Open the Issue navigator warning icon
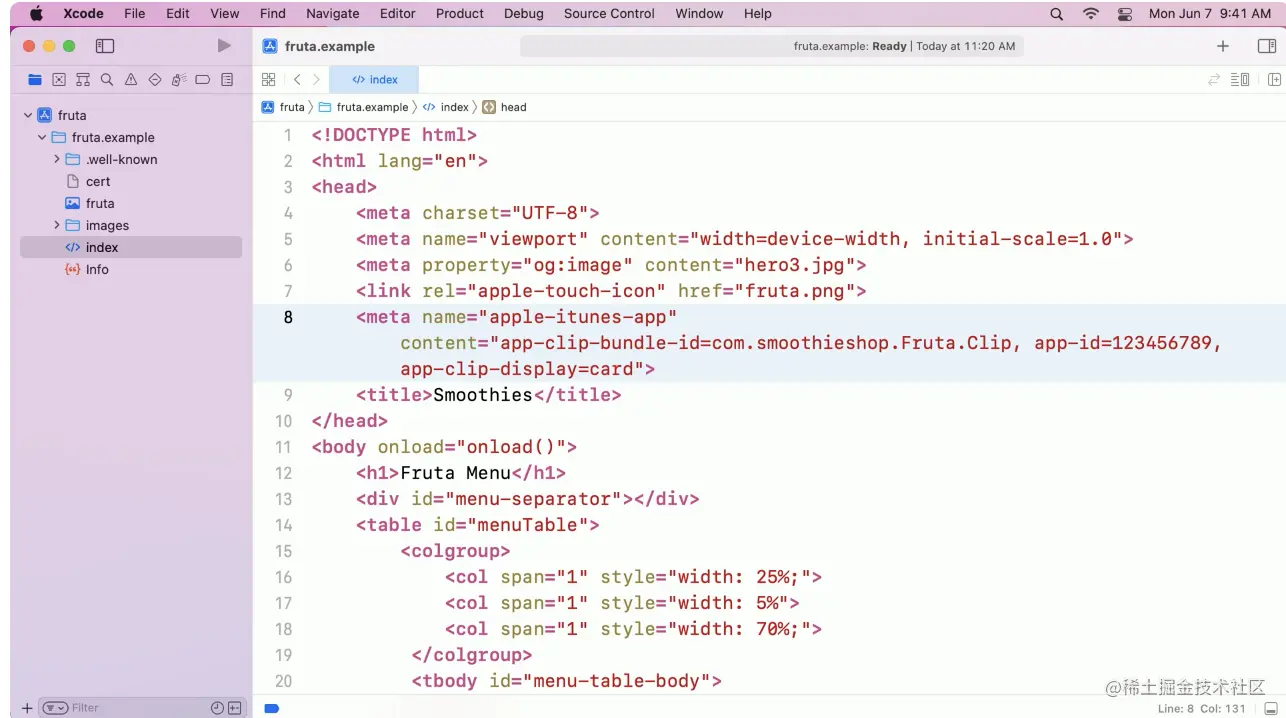The height and width of the screenshot is (718, 1286). click(131, 80)
